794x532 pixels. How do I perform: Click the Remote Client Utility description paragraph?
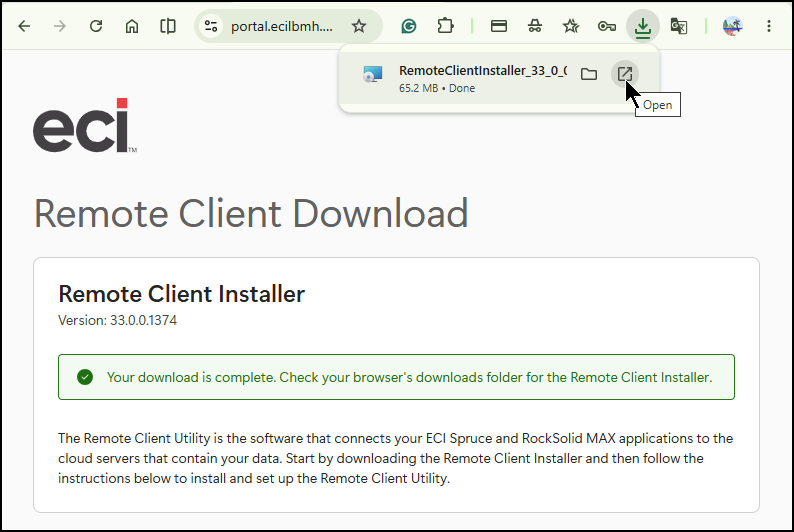coord(395,458)
